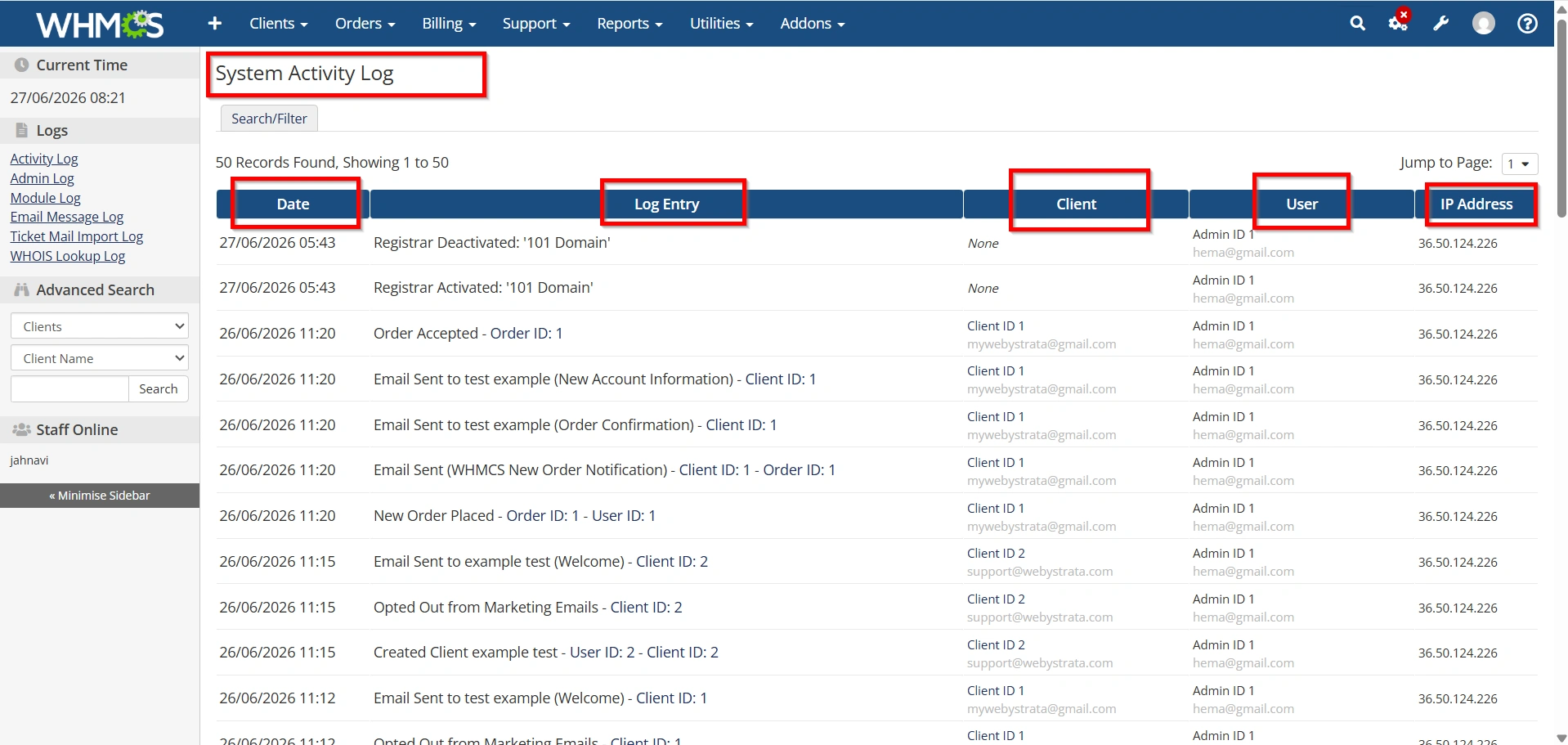This screenshot has height=745, width=1568.
Task: Click 'Registrar Activated: 101 Domain' entry
Action: pos(483,288)
